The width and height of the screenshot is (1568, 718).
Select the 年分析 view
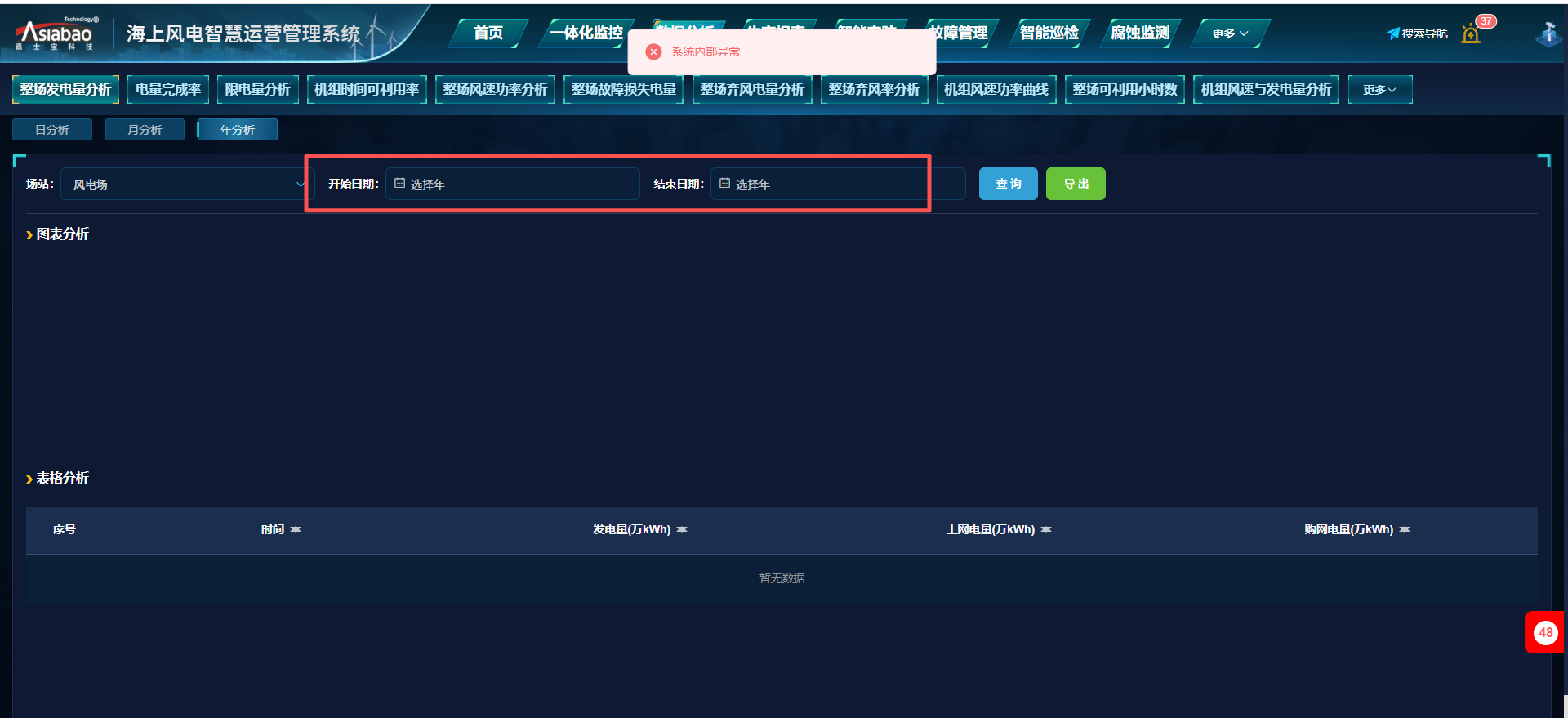coord(238,130)
